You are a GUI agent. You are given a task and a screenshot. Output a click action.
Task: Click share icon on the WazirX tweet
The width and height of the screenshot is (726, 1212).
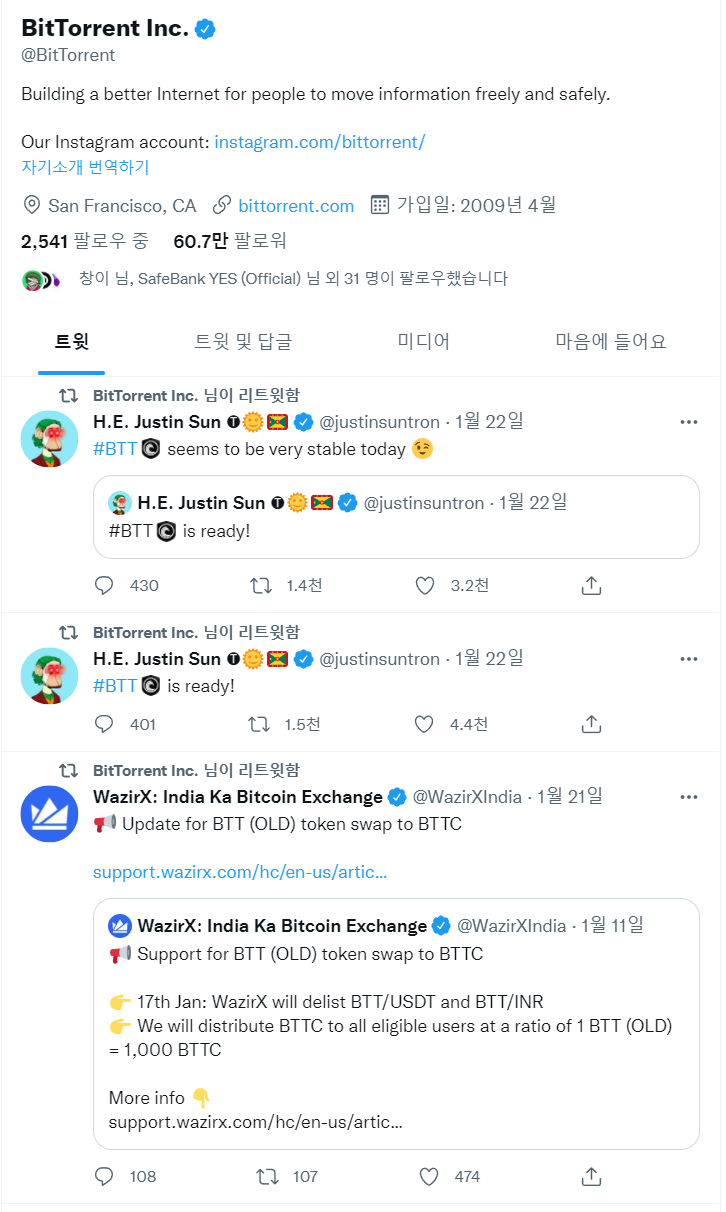point(590,1177)
